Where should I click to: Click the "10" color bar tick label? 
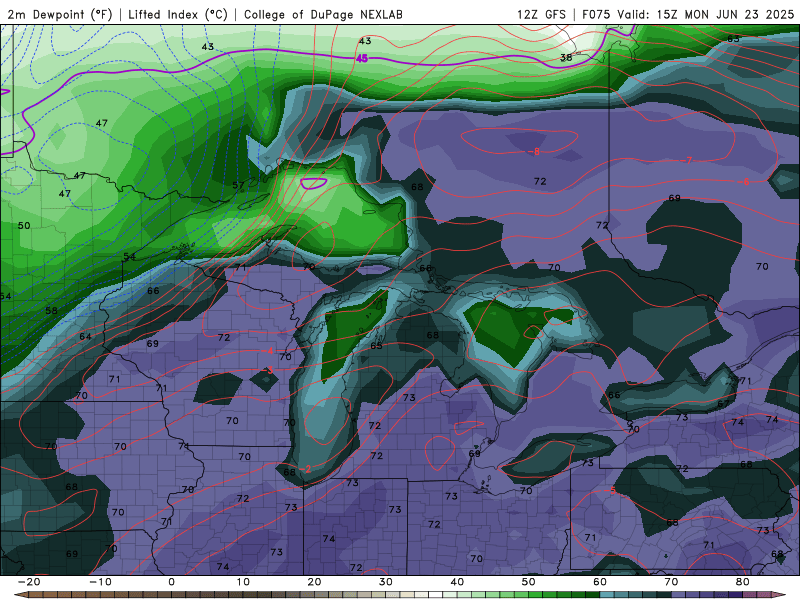coord(243,582)
